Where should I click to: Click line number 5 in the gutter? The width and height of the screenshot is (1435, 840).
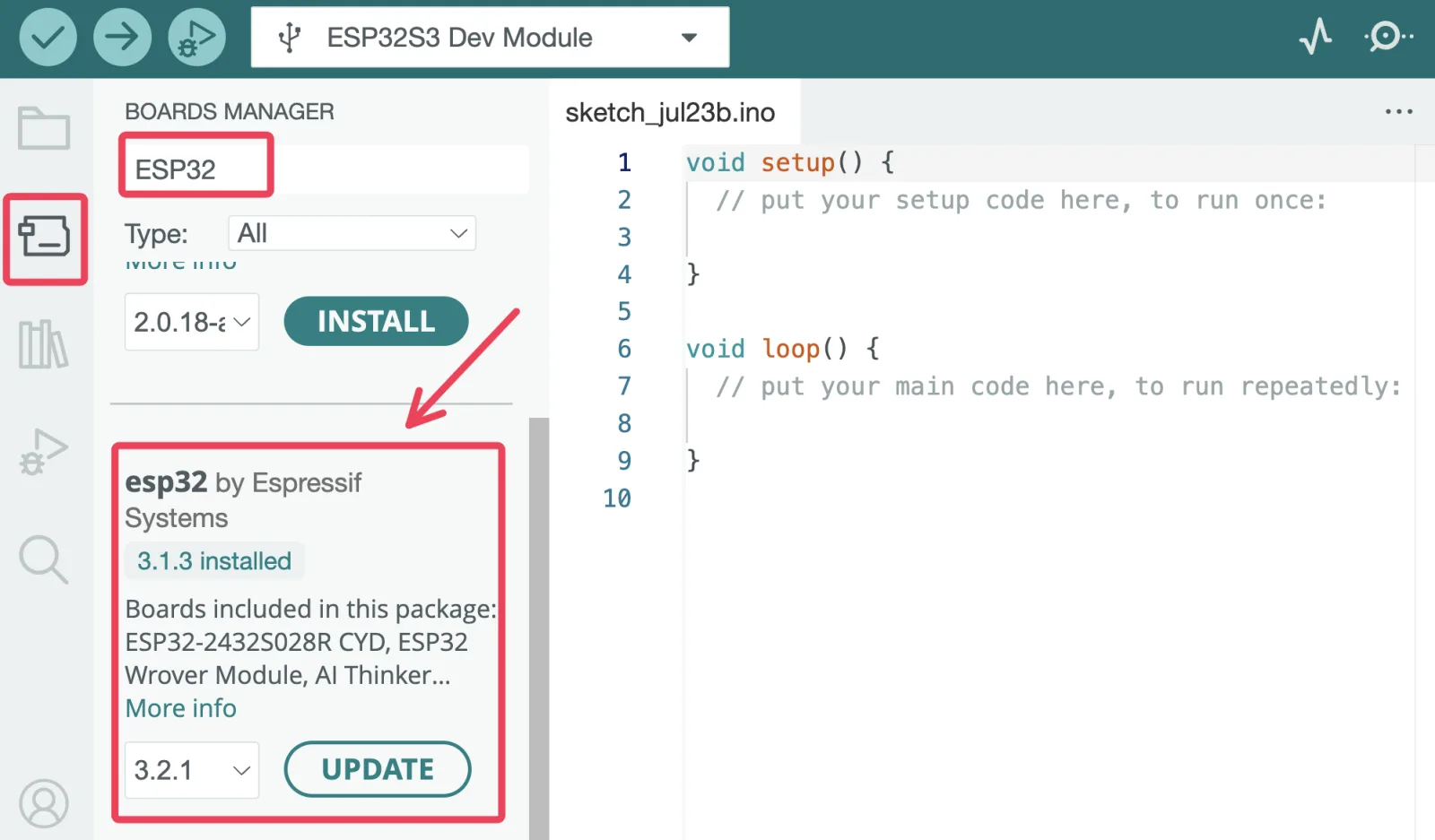point(624,311)
